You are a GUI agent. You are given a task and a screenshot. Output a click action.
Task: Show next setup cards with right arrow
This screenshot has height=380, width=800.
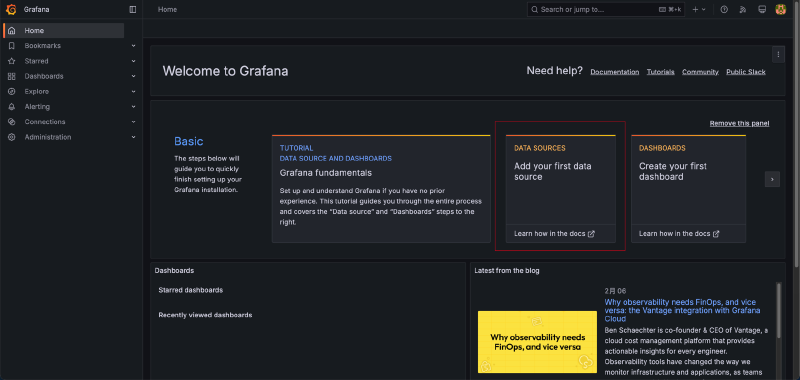(772, 179)
